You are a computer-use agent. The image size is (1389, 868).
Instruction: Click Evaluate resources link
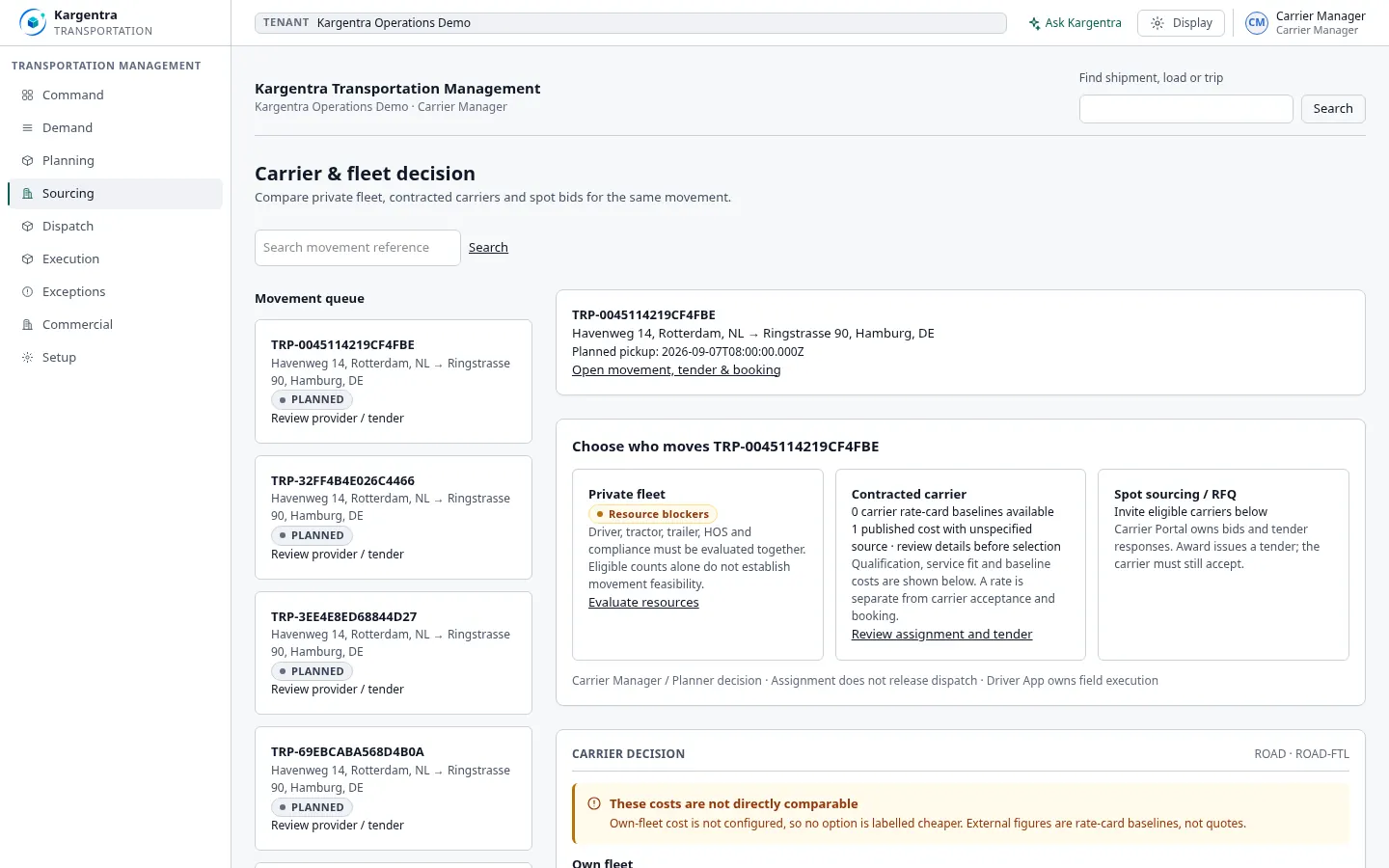643,603
